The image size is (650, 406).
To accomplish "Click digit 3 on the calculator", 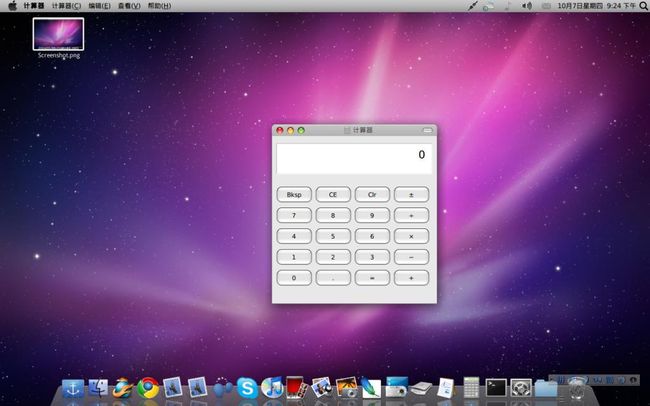I will pos(372,257).
